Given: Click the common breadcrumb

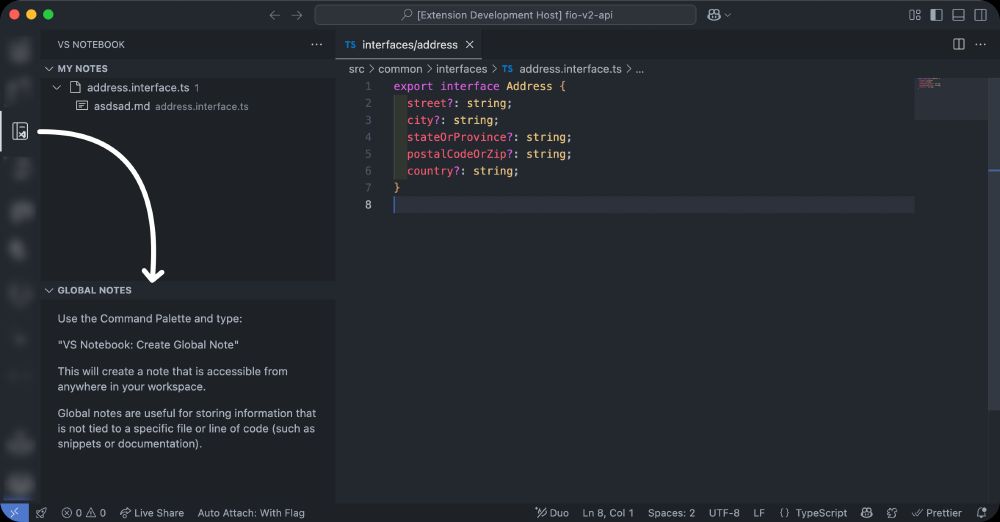Looking at the screenshot, I should pyautogui.click(x=400, y=69).
